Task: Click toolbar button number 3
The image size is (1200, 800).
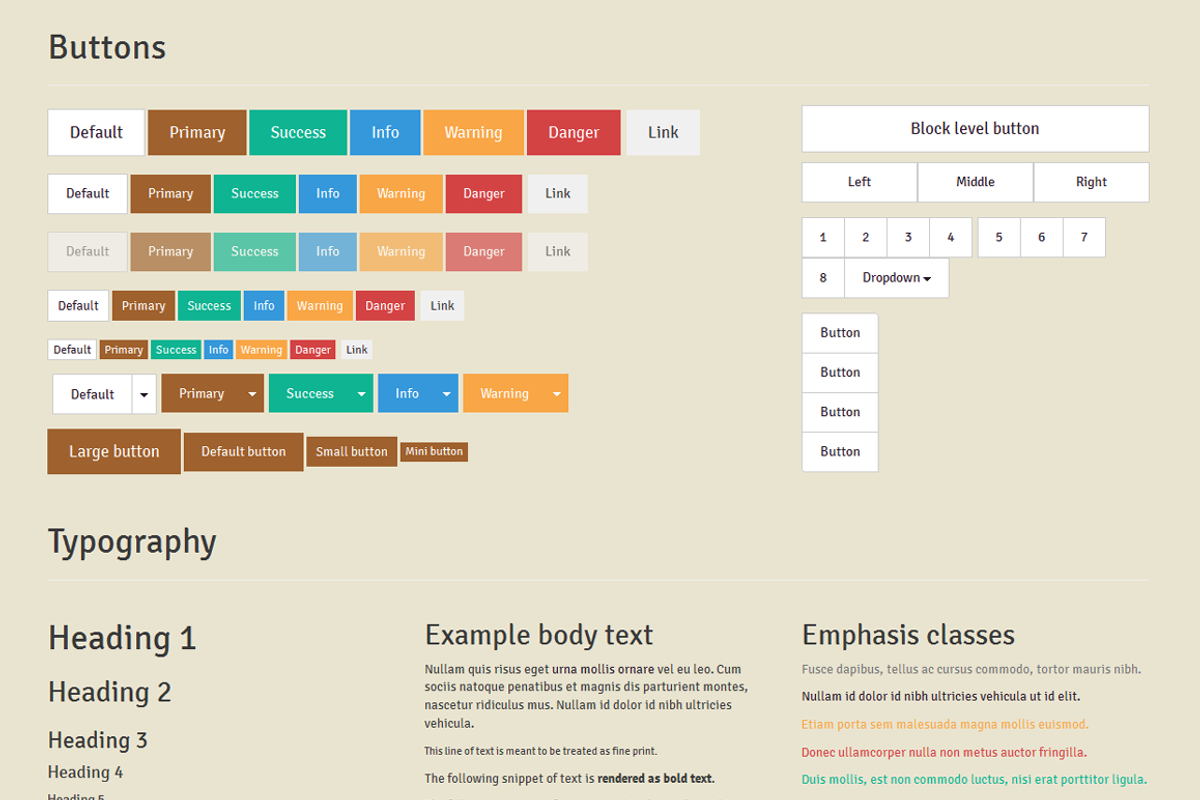Action: pos(908,237)
